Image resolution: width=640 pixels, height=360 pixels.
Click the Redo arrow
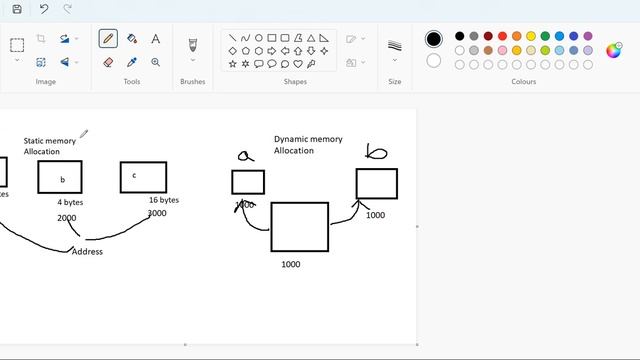click(x=68, y=9)
